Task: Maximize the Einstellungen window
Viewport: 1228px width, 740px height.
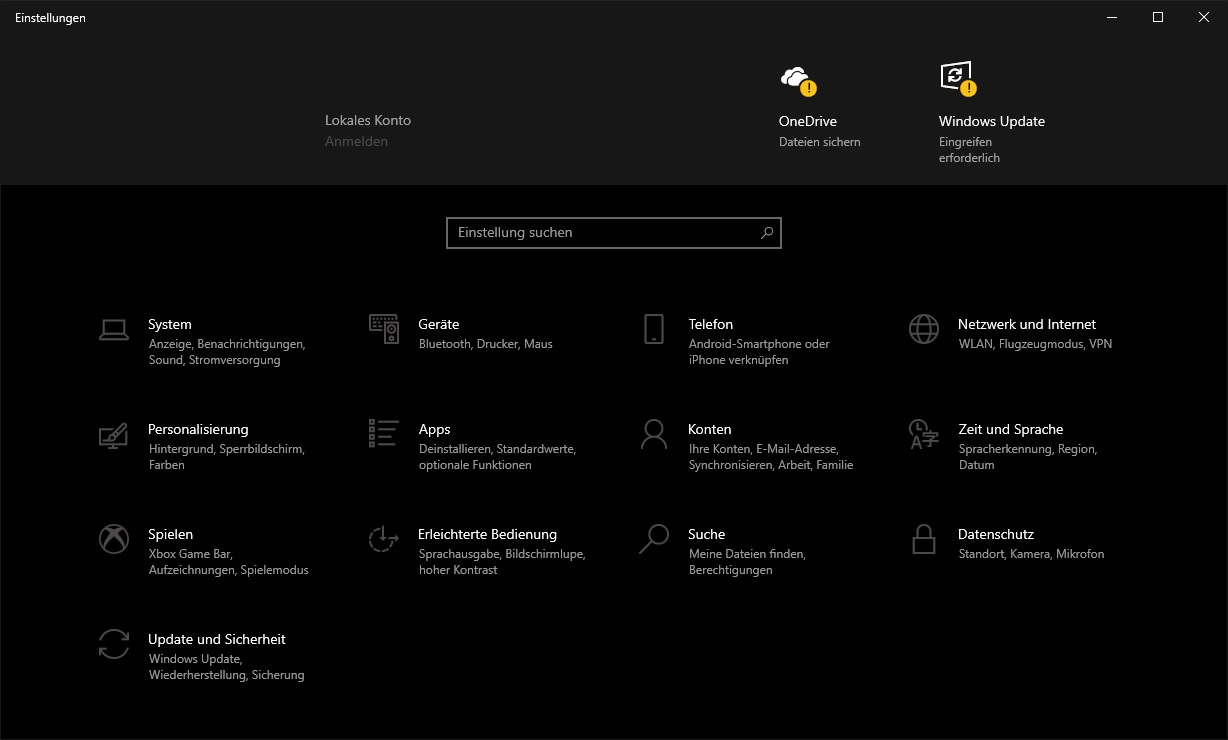Action: 1158,17
